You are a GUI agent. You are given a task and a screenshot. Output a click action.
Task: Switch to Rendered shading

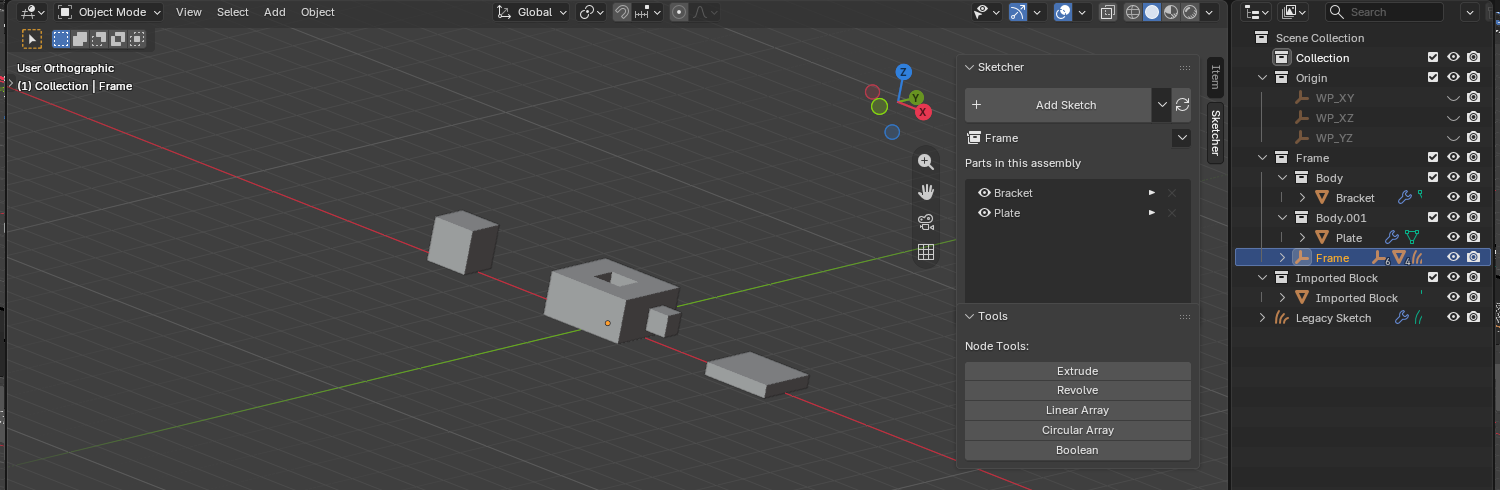[1190, 12]
